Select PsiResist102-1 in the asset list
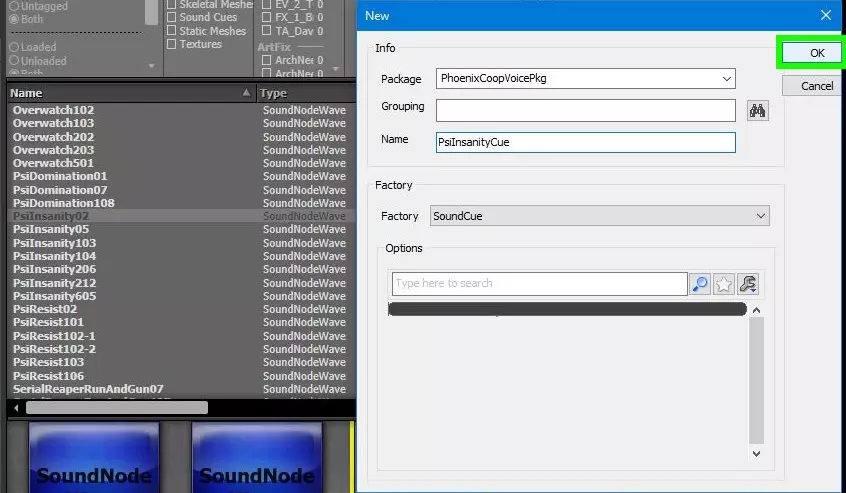The width and height of the screenshot is (846, 493). pyautogui.click(x=54, y=335)
